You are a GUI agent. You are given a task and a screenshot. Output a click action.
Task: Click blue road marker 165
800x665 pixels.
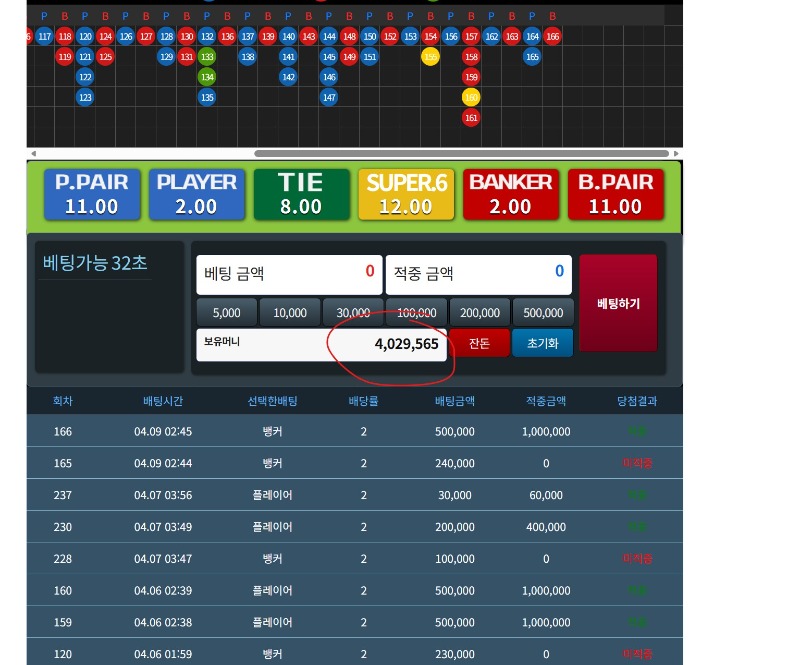click(532, 57)
